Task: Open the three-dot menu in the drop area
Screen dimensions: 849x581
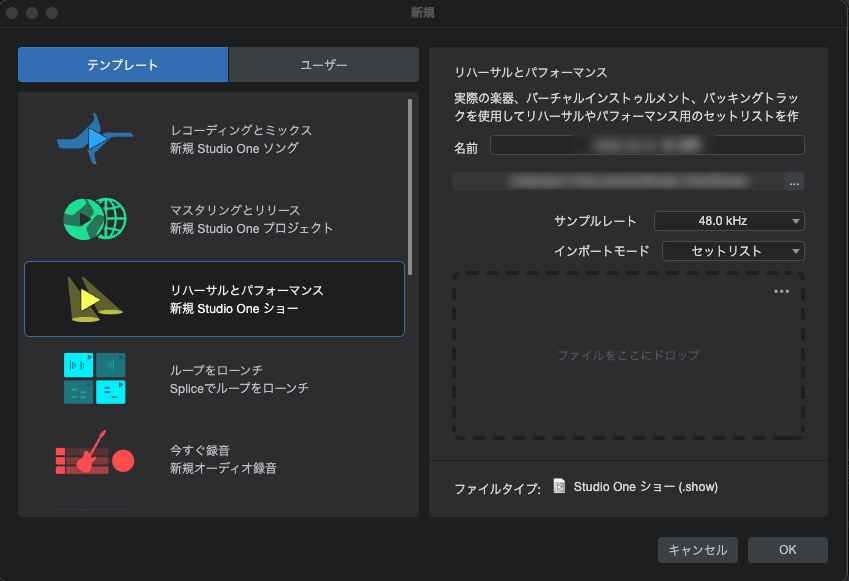Action: coord(782,292)
